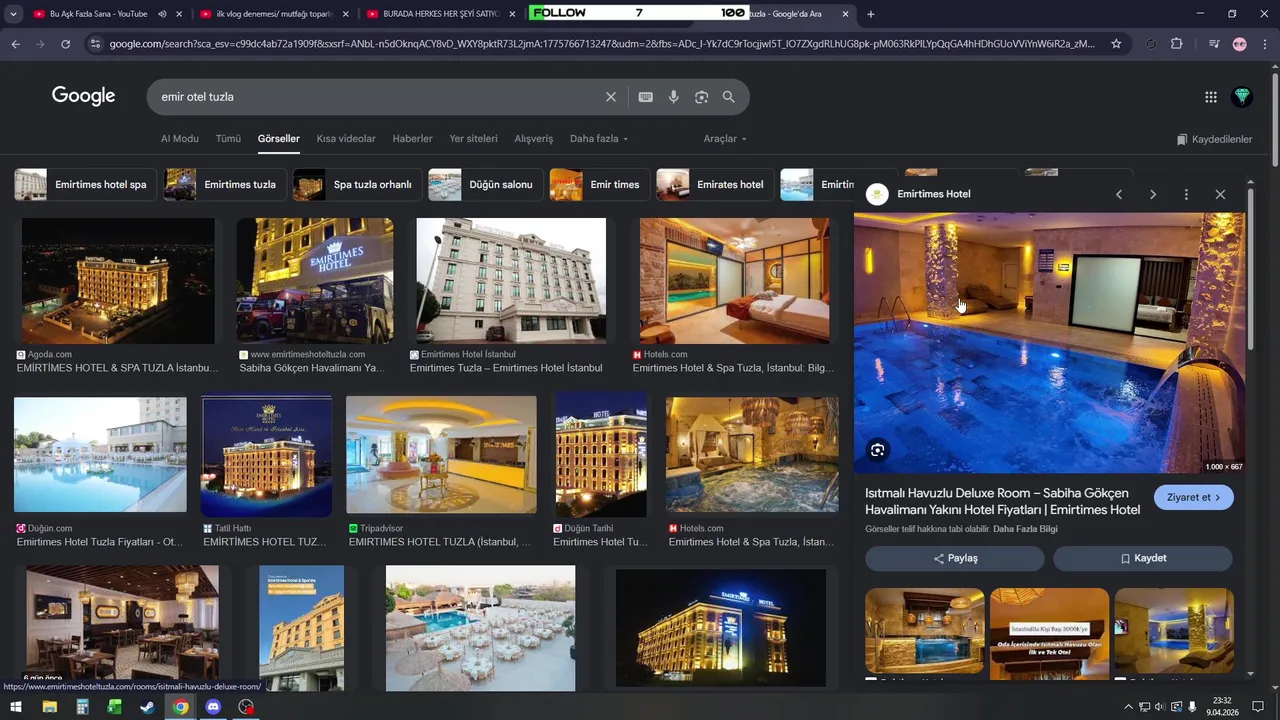Image resolution: width=1280 pixels, height=720 pixels.
Task: Open the Kısa videolar tab
Action: 346,139
